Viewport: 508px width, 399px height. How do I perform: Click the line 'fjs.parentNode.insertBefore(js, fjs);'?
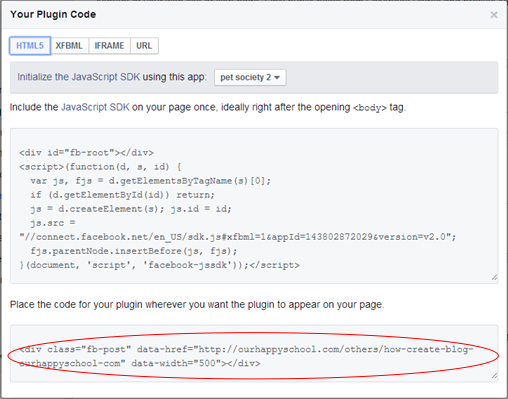[134, 251]
